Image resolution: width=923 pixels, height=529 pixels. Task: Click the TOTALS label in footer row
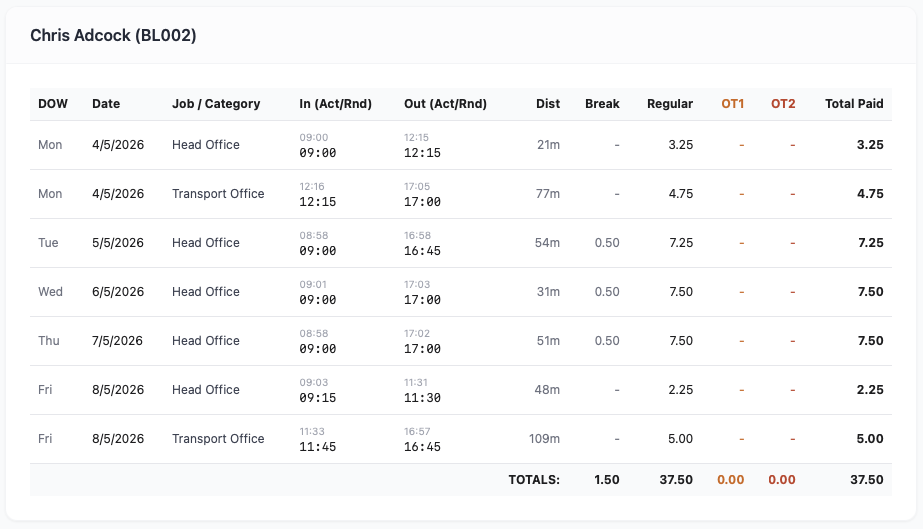(x=534, y=480)
